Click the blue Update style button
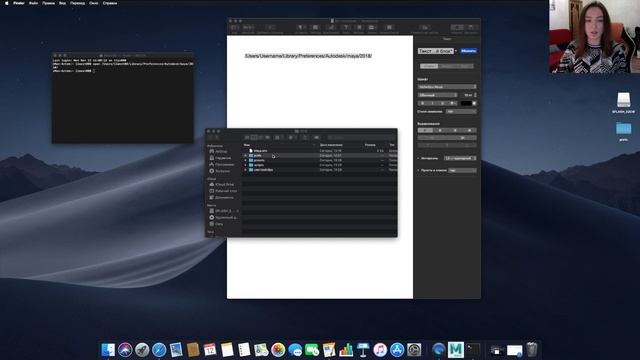The width and height of the screenshot is (640, 360). pyautogui.click(x=468, y=51)
